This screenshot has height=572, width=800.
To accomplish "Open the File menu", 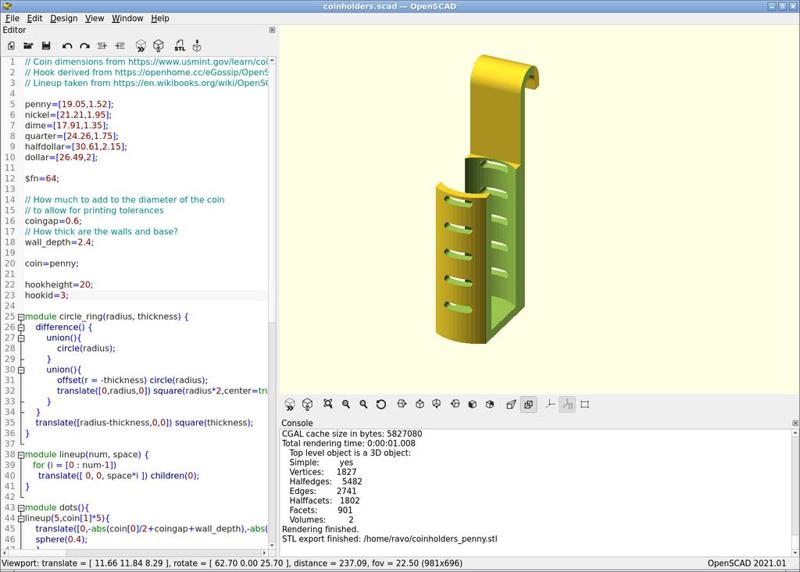I will [12, 18].
